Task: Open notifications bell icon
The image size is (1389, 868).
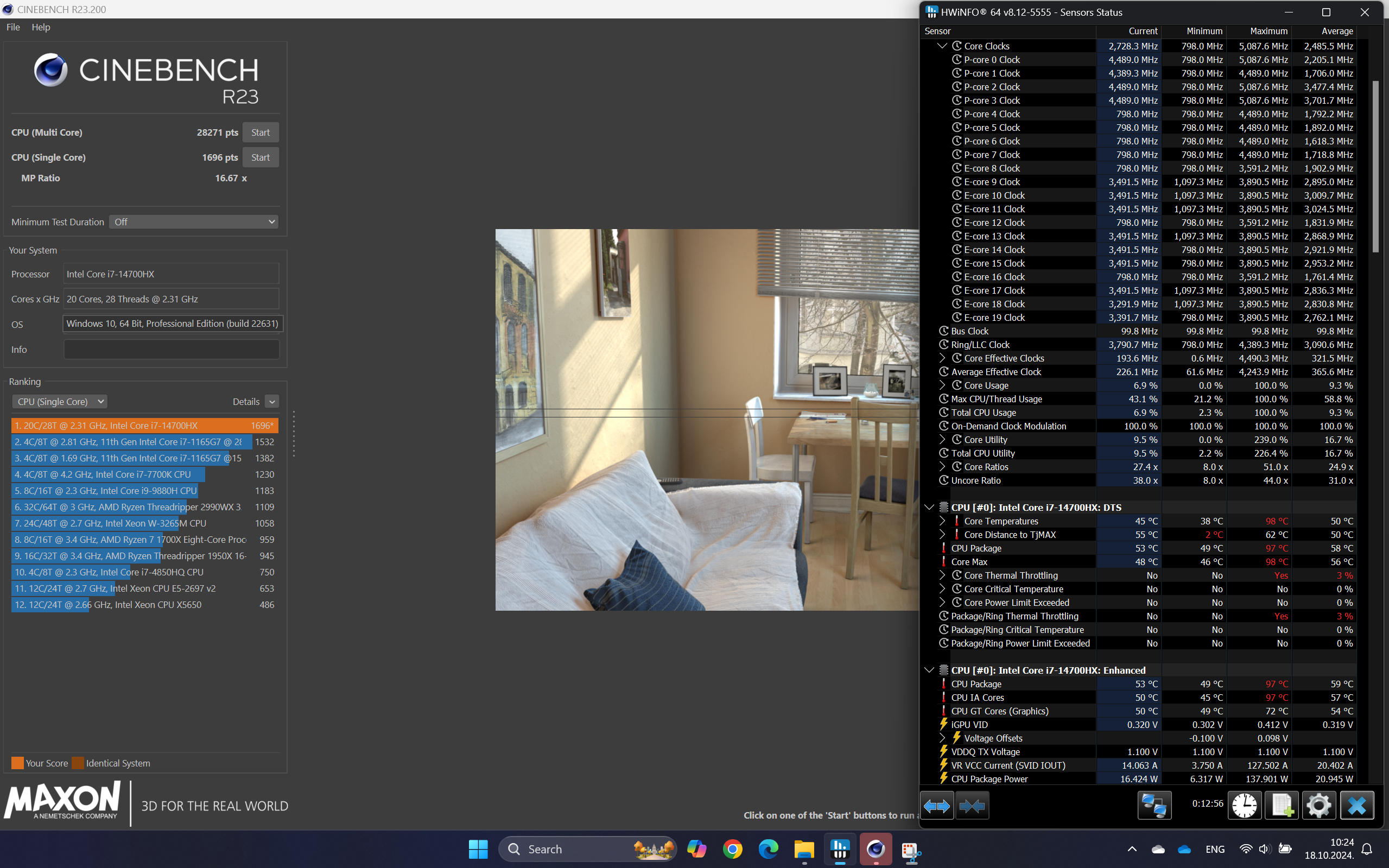Action: (1367, 849)
